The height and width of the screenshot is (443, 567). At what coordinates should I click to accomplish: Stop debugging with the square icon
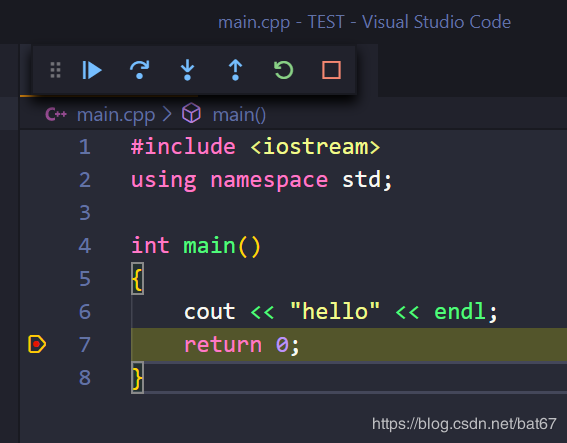click(x=331, y=70)
